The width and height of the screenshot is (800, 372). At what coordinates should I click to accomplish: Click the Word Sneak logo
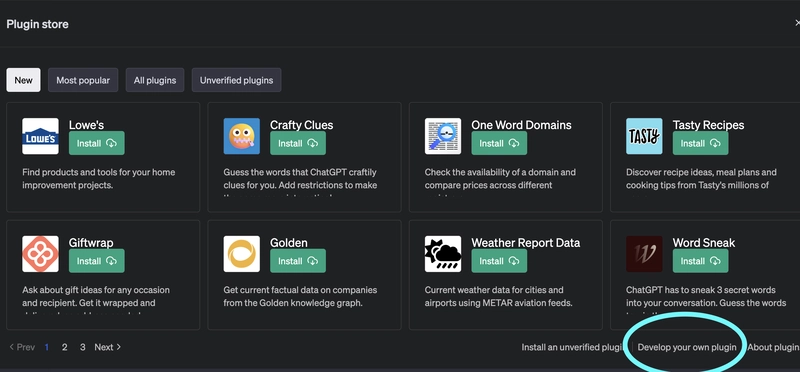coord(644,254)
